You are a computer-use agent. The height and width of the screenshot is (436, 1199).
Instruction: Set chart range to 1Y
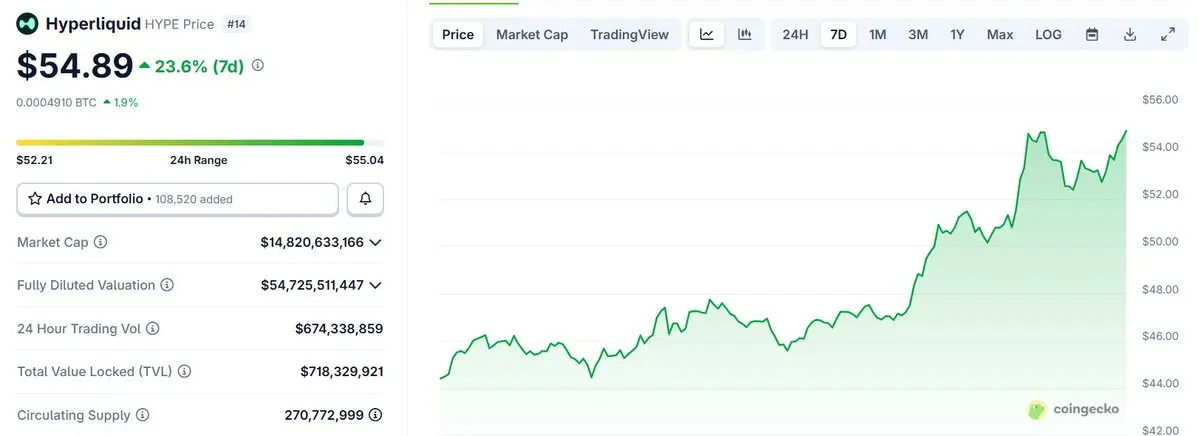[957, 34]
